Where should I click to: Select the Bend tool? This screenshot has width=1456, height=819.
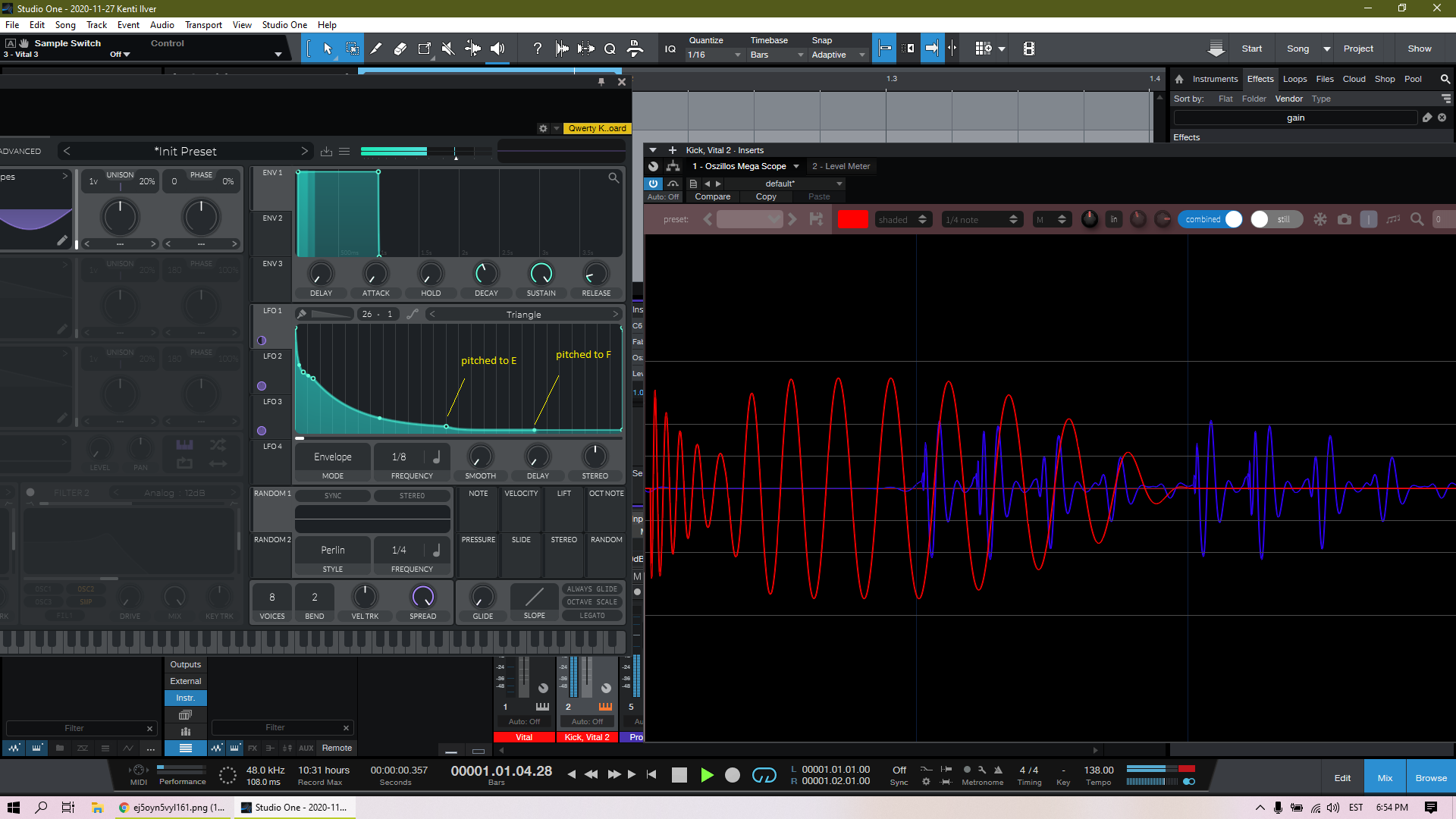point(472,49)
